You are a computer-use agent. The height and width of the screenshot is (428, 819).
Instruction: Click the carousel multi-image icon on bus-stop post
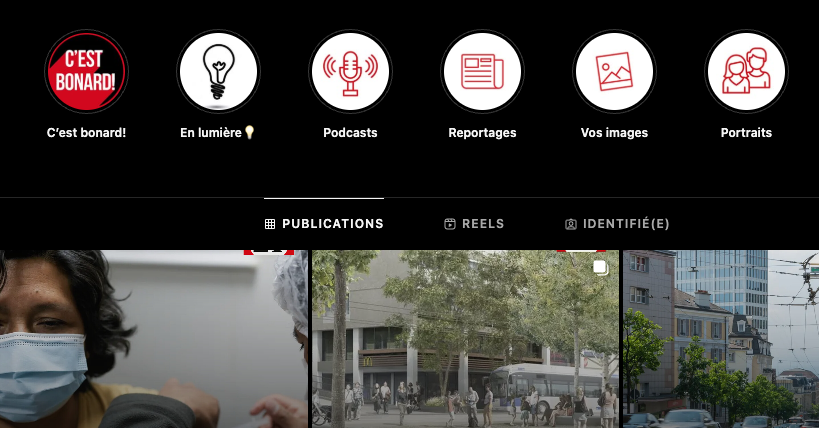click(601, 267)
